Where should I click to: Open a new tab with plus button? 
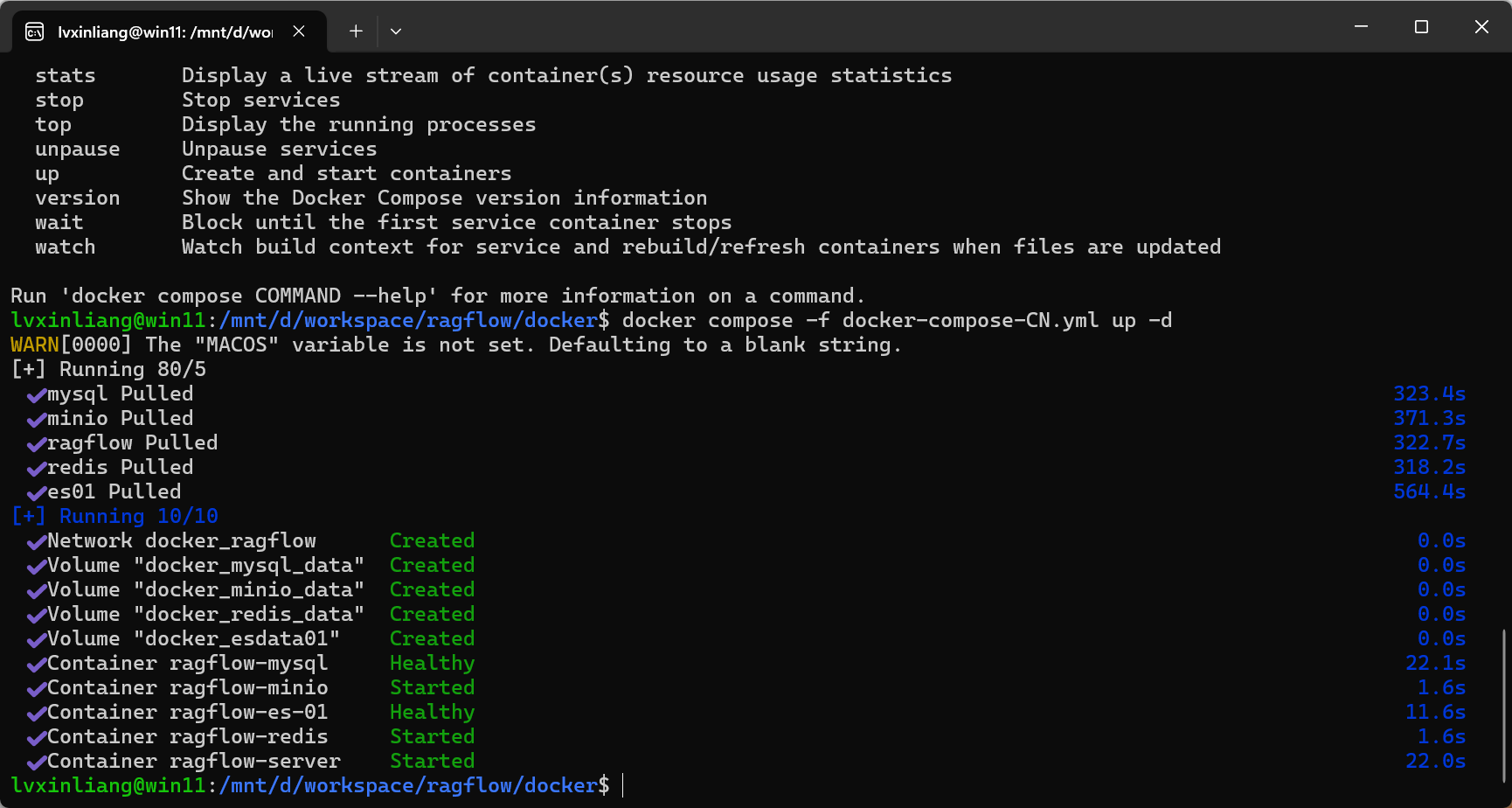pyautogui.click(x=356, y=31)
